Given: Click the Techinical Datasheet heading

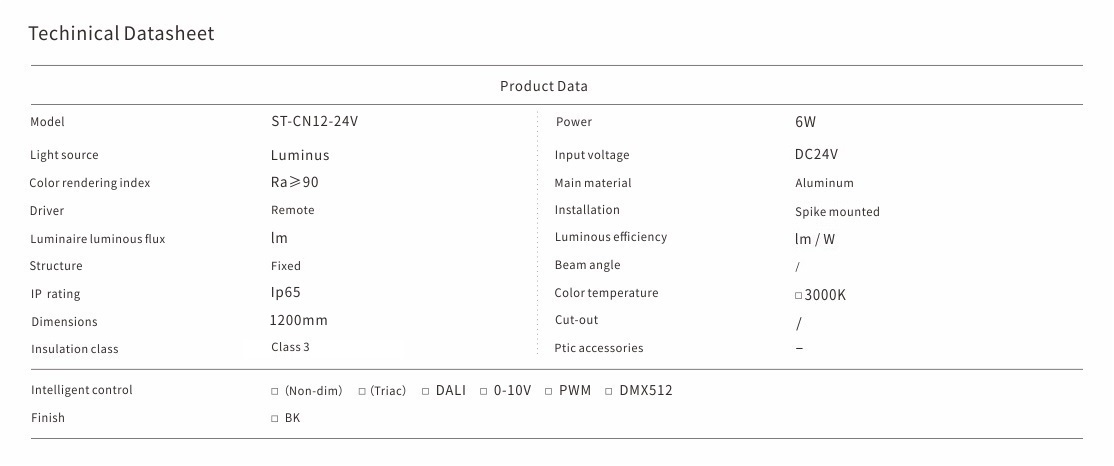Looking at the screenshot, I should point(121,34).
